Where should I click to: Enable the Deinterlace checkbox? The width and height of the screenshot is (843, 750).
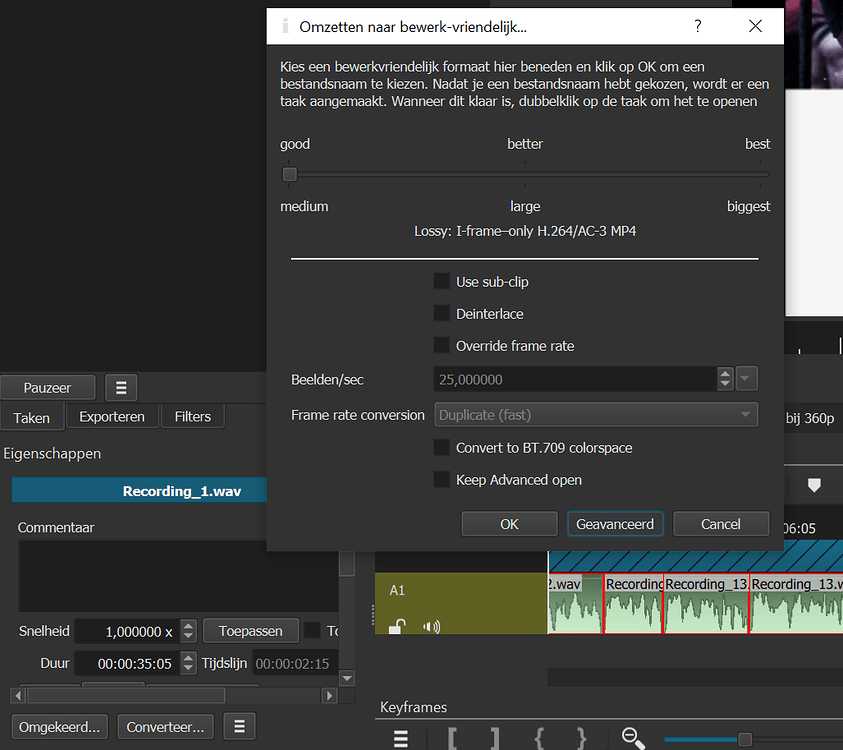(x=442, y=313)
